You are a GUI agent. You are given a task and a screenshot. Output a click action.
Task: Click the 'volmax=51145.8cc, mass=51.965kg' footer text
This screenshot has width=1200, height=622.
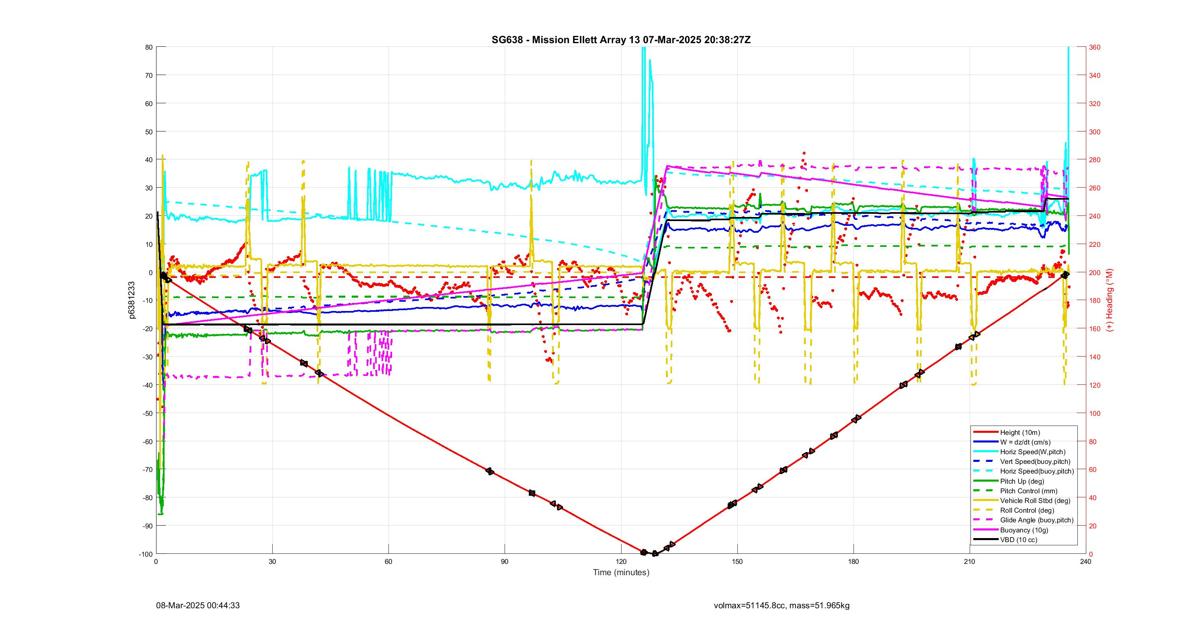[x=781, y=605]
